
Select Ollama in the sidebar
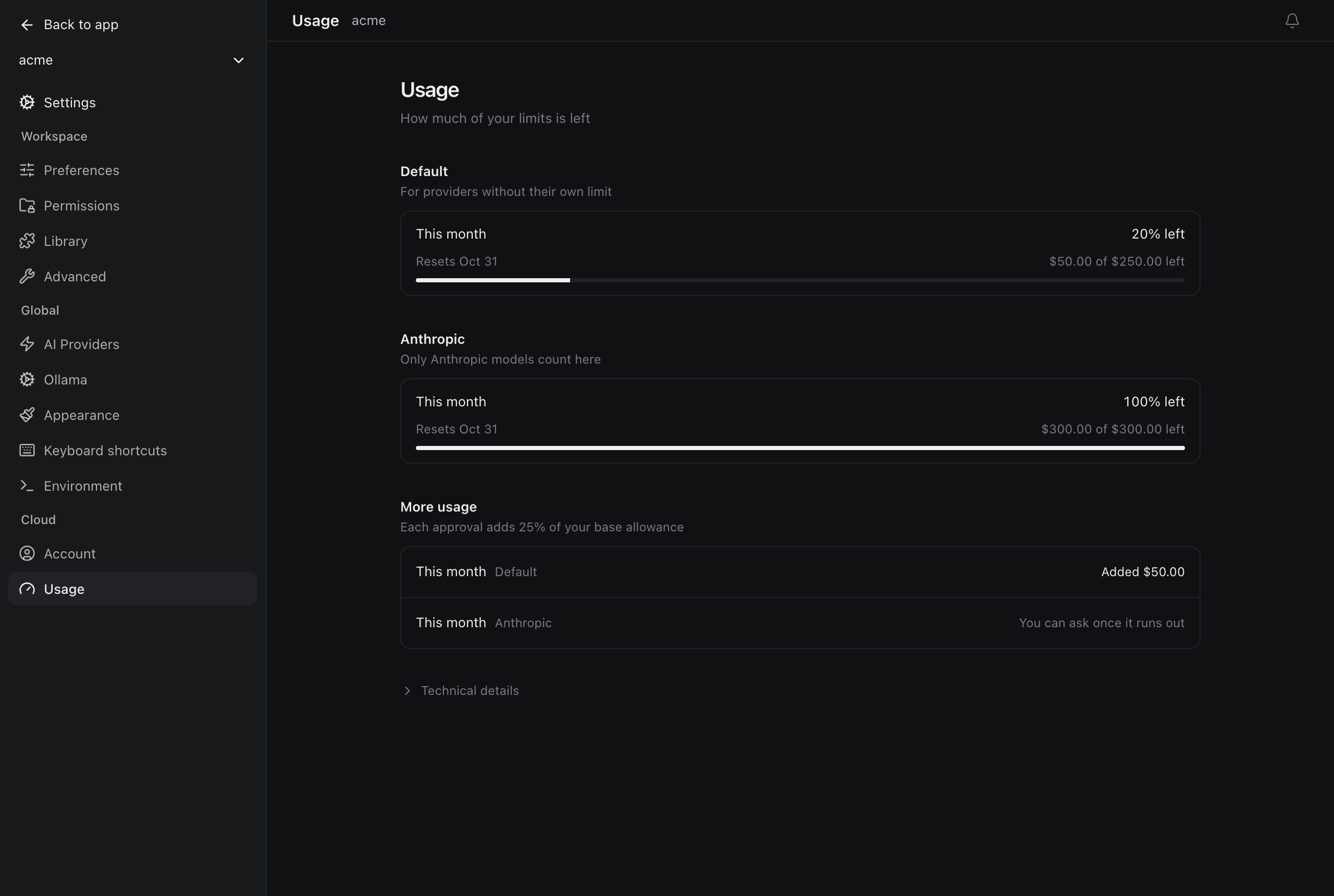pyautogui.click(x=132, y=379)
